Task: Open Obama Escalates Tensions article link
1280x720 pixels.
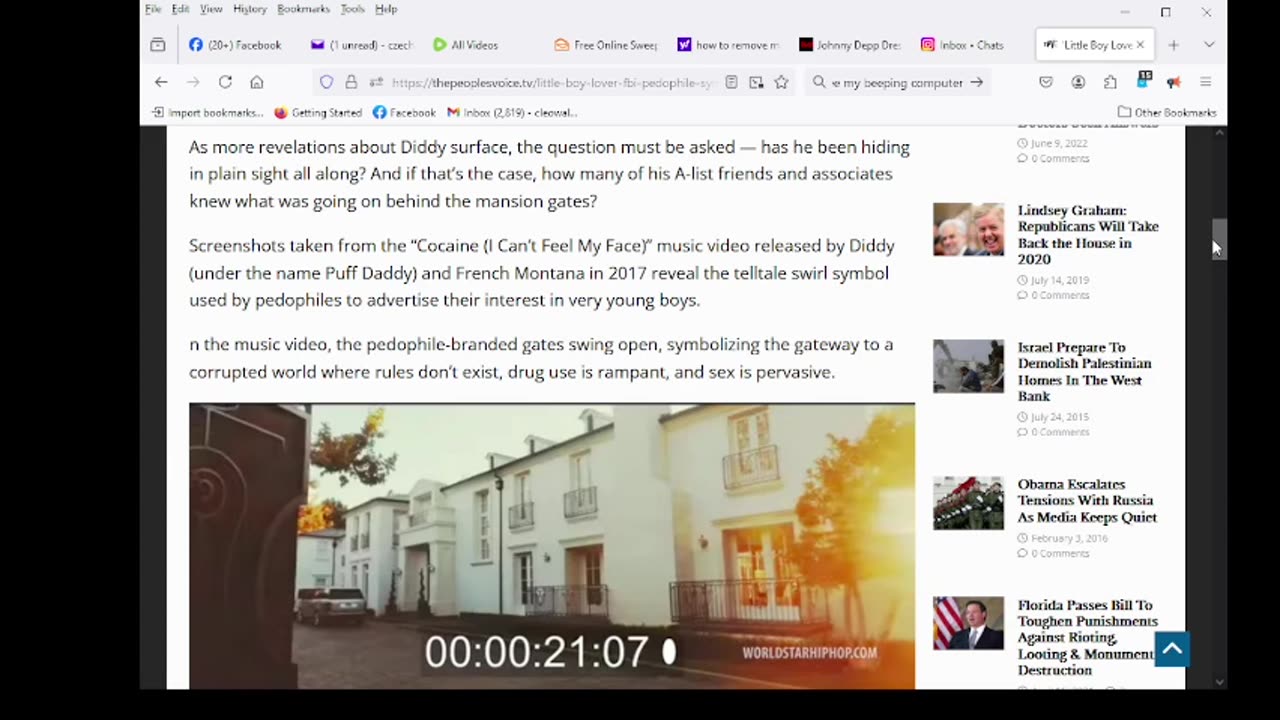Action: coord(1087,500)
